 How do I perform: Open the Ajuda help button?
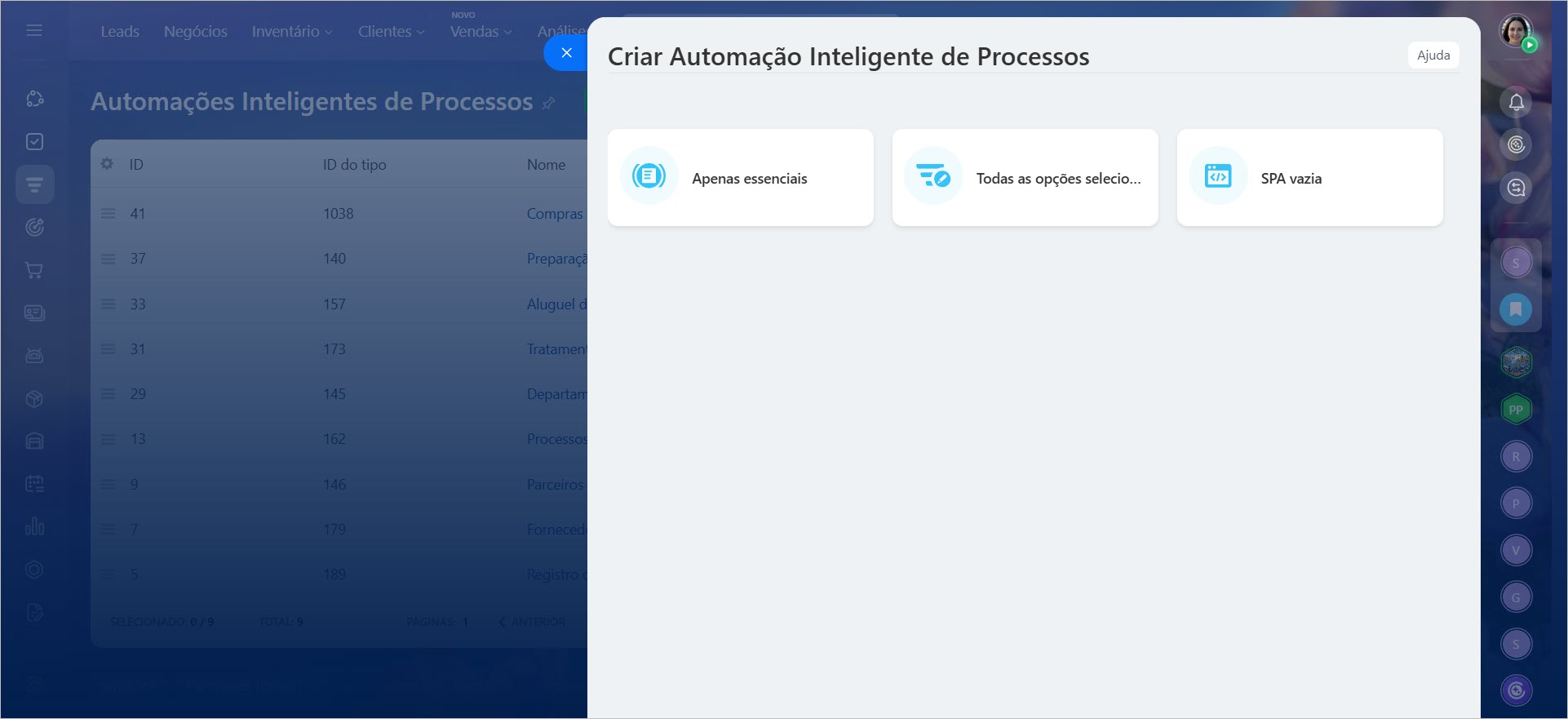click(x=1433, y=55)
